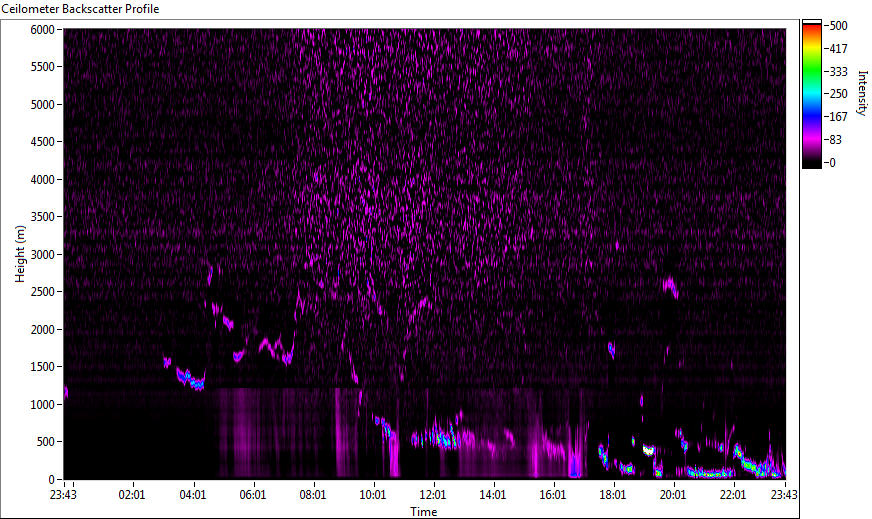Click the 22:01 time axis label
The height and width of the screenshot is (519, 872).
[733, 495]
